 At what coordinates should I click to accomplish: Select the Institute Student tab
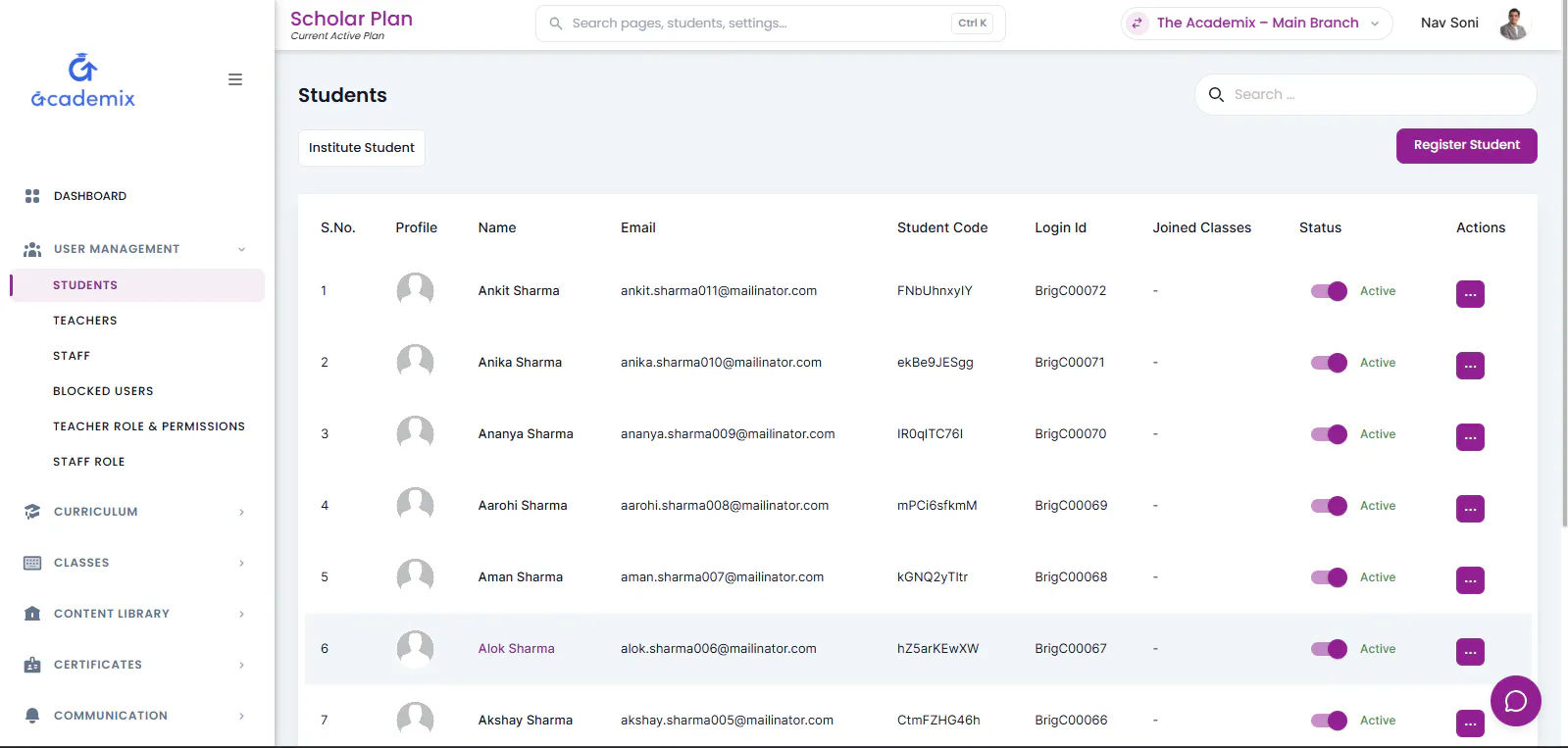pyautogui.click(x=362, y=148)
